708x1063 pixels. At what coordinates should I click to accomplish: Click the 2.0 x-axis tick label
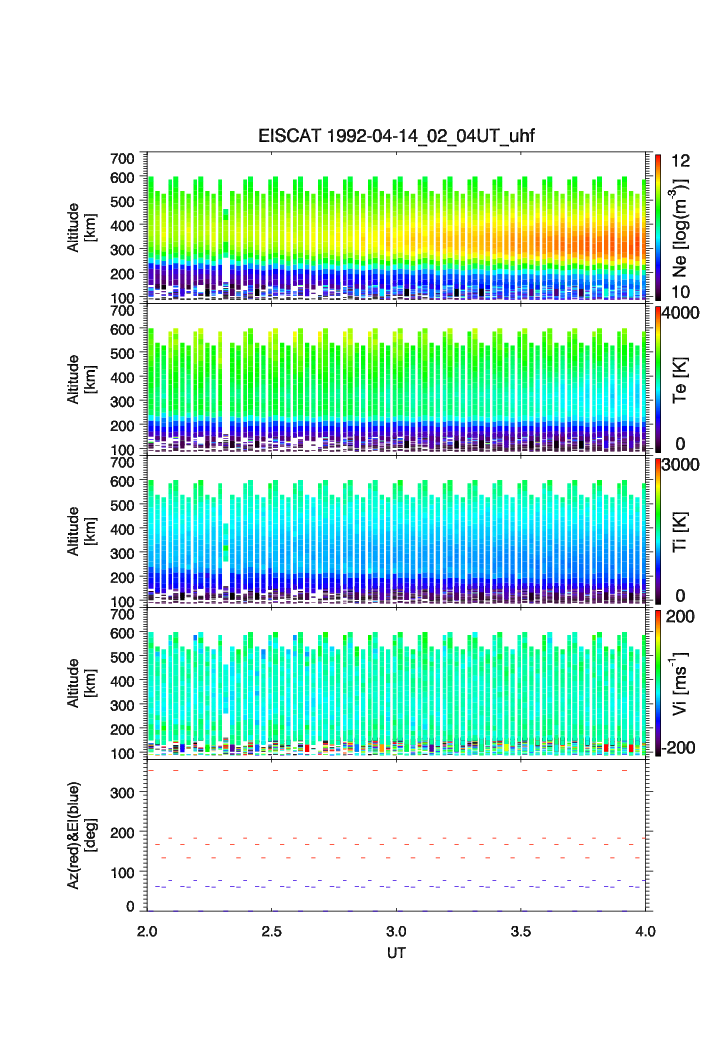147,931
